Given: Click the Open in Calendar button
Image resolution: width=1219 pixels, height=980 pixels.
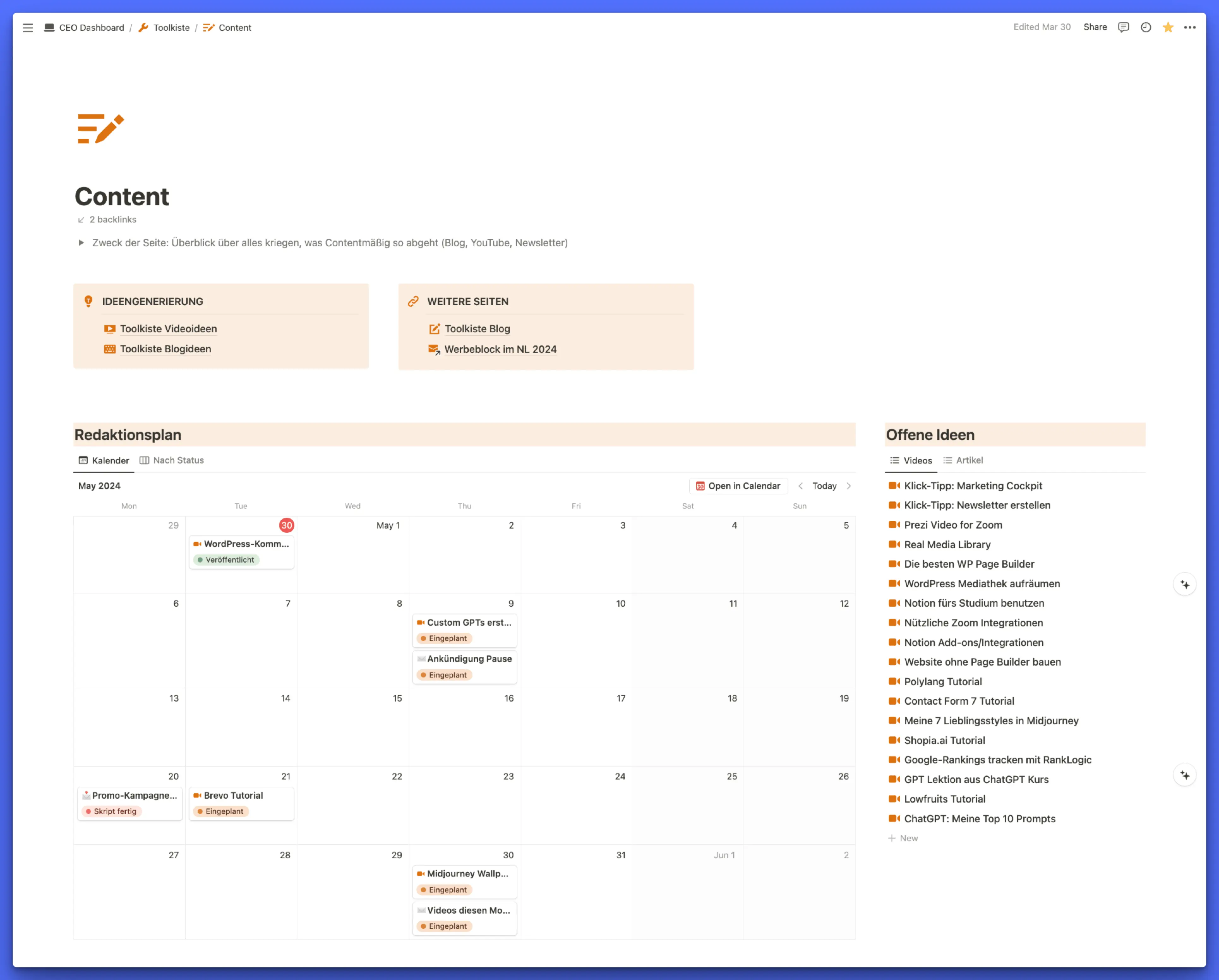Looking at the screenshot, I should [x=738, y=486].
